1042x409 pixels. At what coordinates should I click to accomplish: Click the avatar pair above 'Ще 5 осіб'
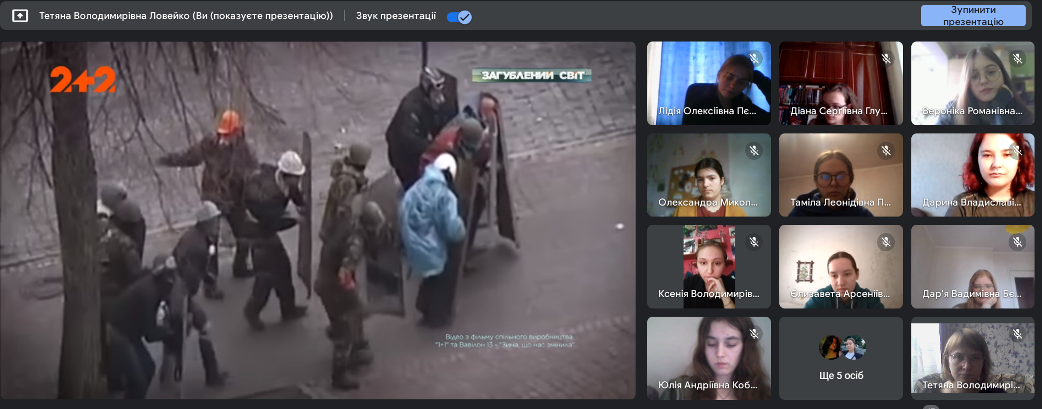(841, 347)
